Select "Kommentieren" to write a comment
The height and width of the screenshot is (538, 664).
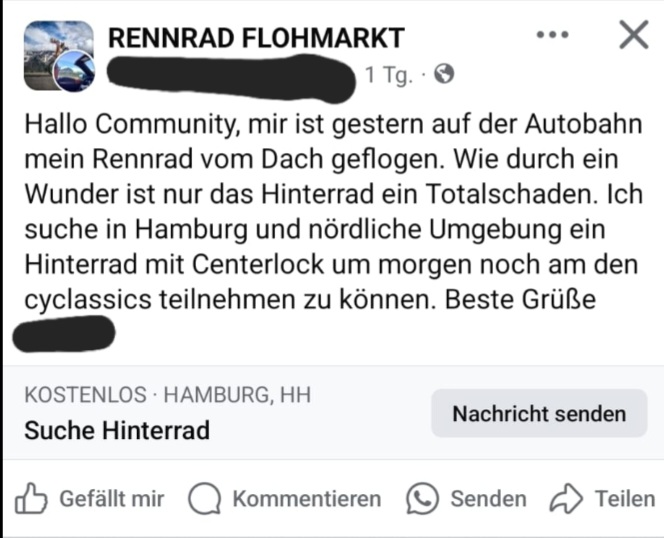[307, 499]
